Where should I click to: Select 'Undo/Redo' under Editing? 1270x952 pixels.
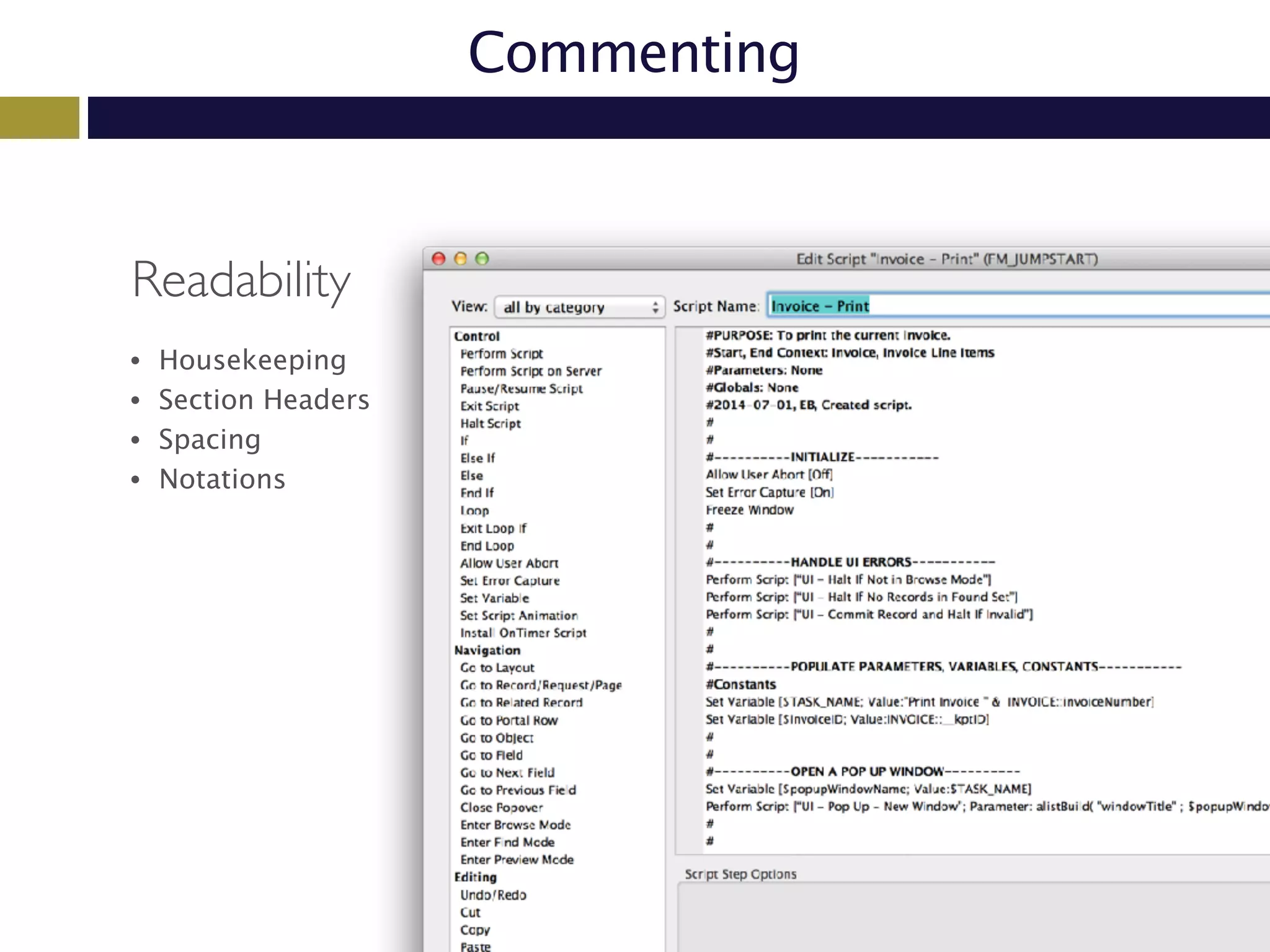(493, 895)
